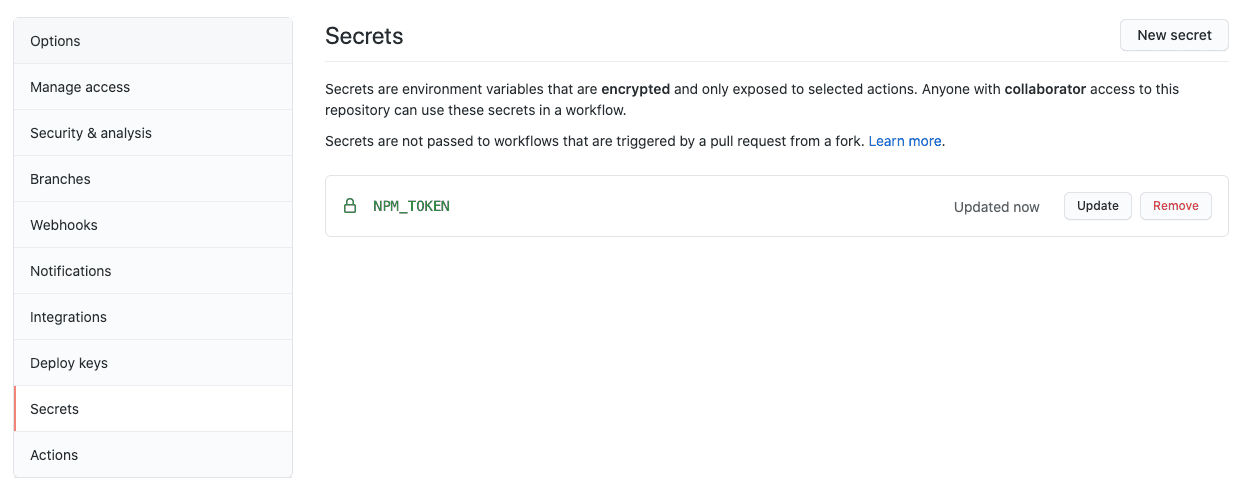Update the NPM_TOKEN secret
The height and width of the screenshot is (491, 1243).
coord(1098,206)
